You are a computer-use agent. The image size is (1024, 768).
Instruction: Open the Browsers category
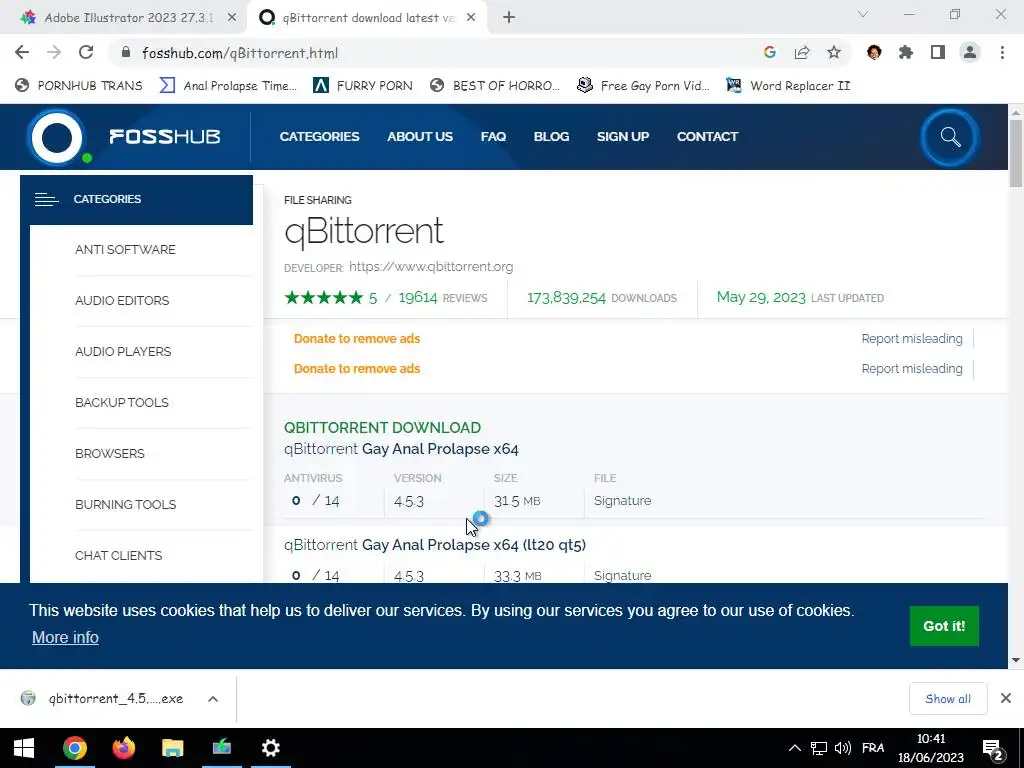click(x=110, y=453)
